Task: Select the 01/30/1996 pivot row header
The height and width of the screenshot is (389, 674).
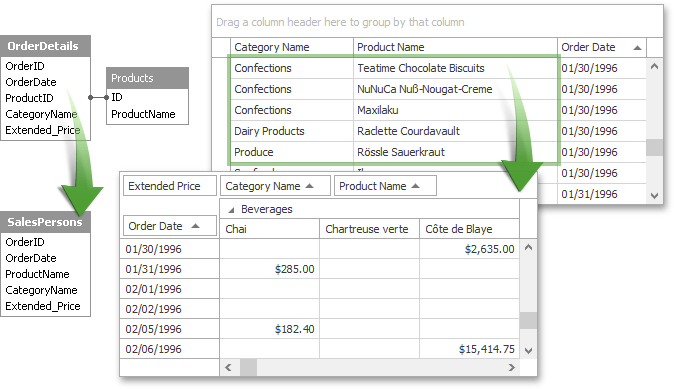Action: point(169,249)
